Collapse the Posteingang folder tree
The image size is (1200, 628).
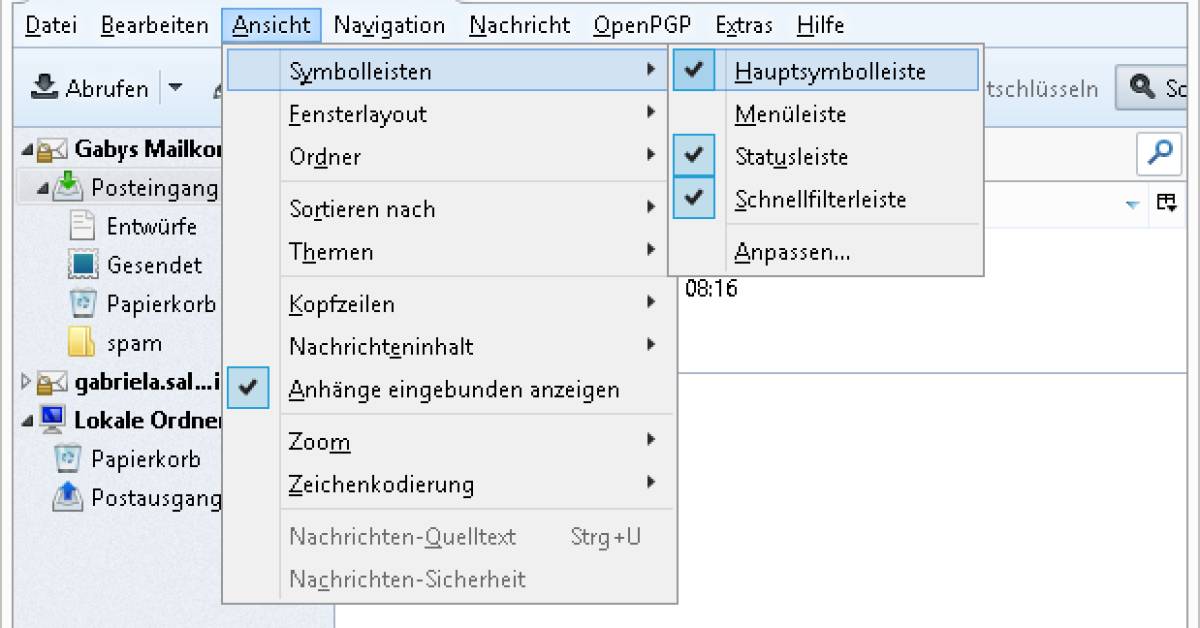click(43, 188)
